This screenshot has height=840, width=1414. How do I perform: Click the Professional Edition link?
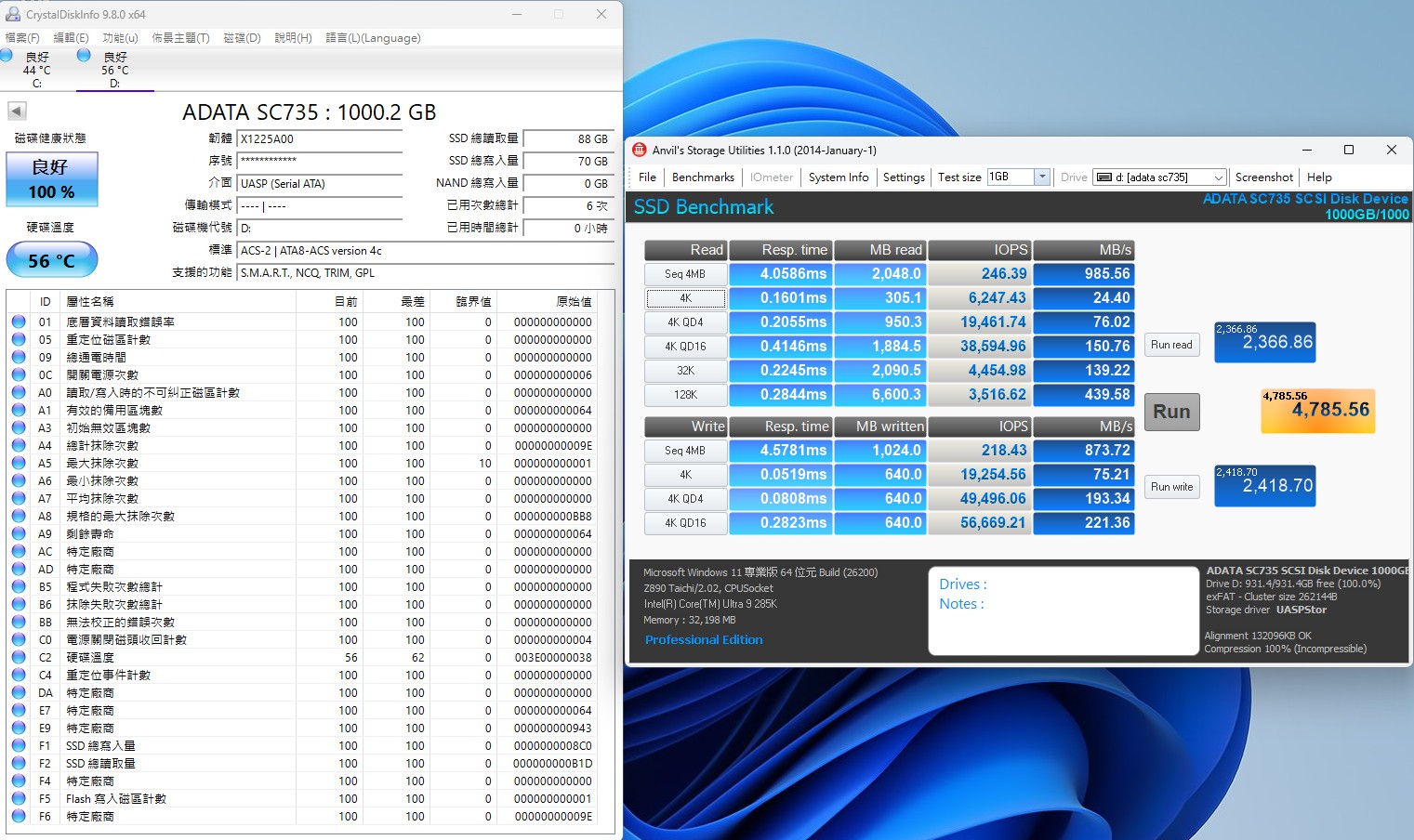click(x=704, y=640)
